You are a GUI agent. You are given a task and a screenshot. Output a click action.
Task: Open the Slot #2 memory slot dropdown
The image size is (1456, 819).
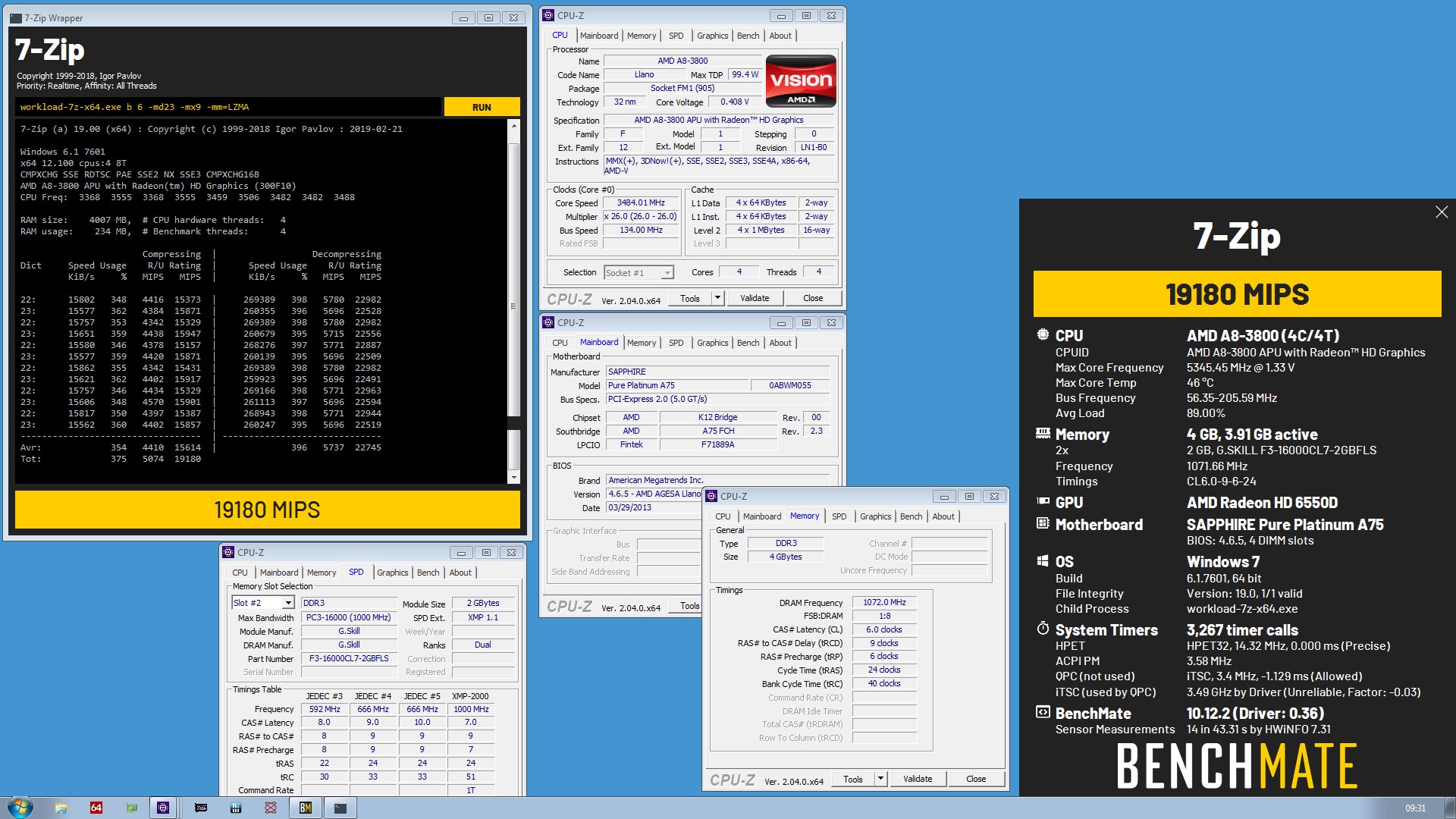(x=262, y=603)
